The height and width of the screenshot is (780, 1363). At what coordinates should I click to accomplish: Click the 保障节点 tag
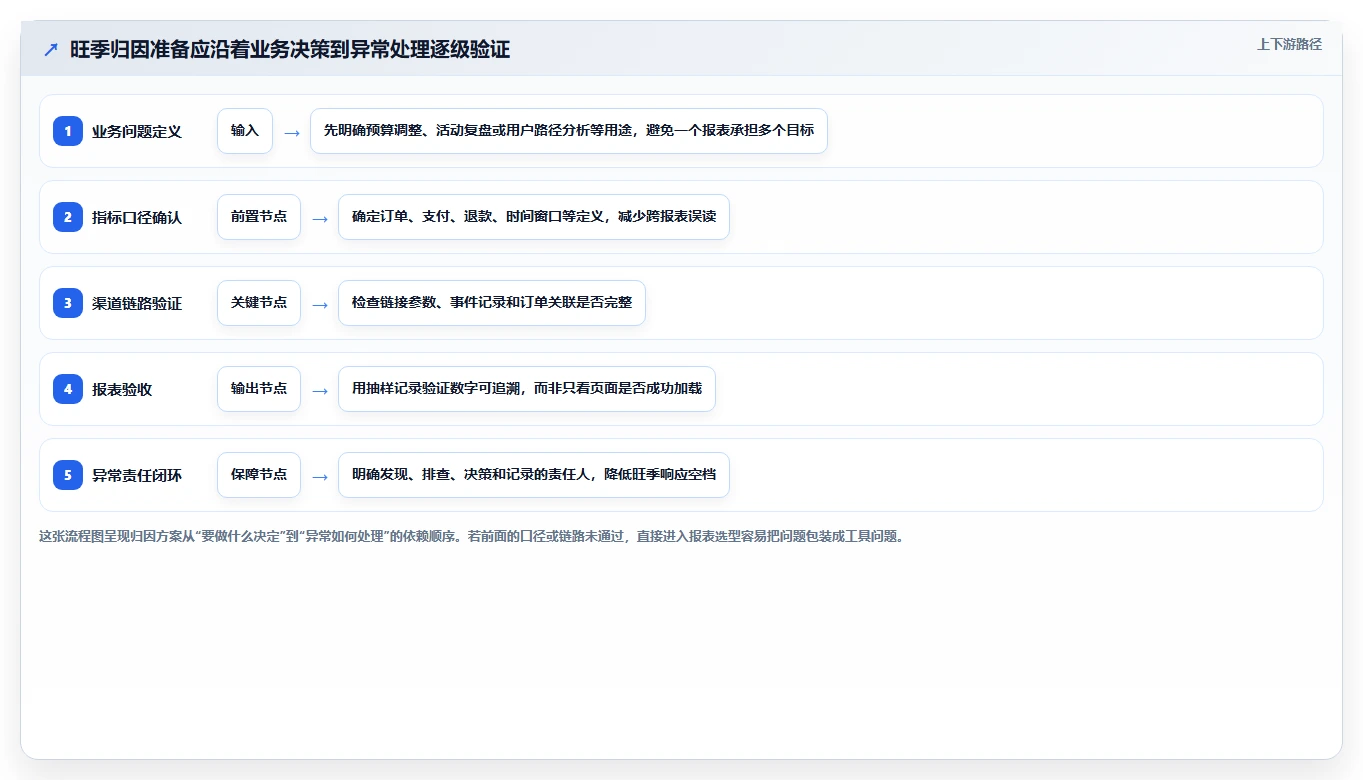pyautogui.click(x=259, y=475)
